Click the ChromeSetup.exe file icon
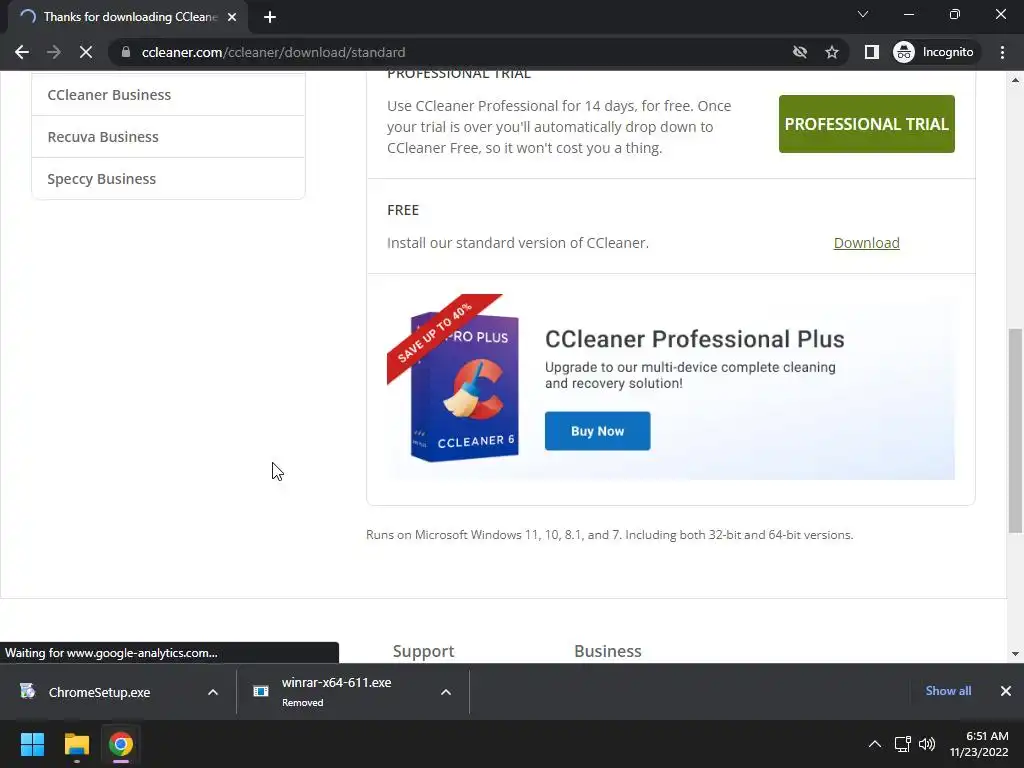 click(27, 691)
